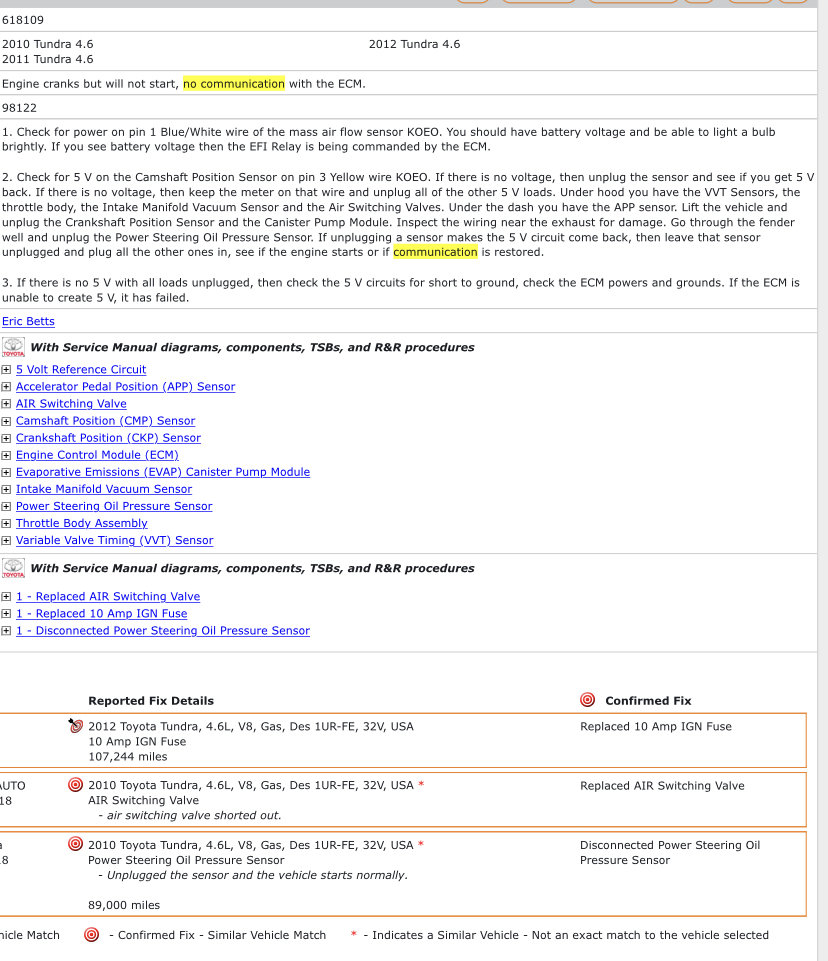Click the 'Confirmed Fix' column heading text
Image resolution: width=828 pixels, height=961 pixels.
648,701
